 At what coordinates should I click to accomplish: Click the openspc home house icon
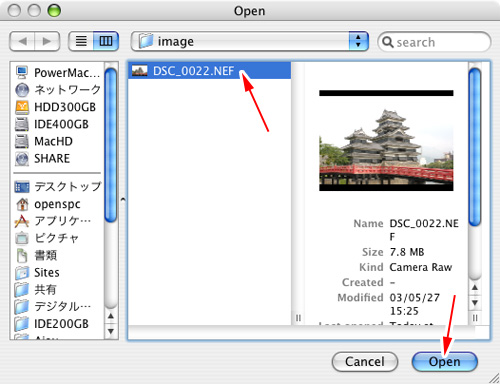tap(22, 204)
